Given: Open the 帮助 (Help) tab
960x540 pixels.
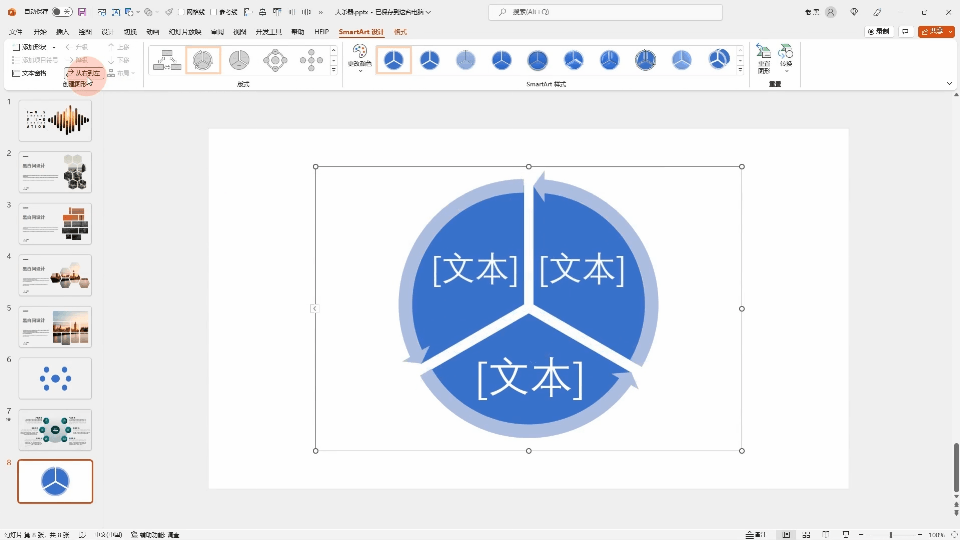Looking at the screenshot, I should click(298, 32).
